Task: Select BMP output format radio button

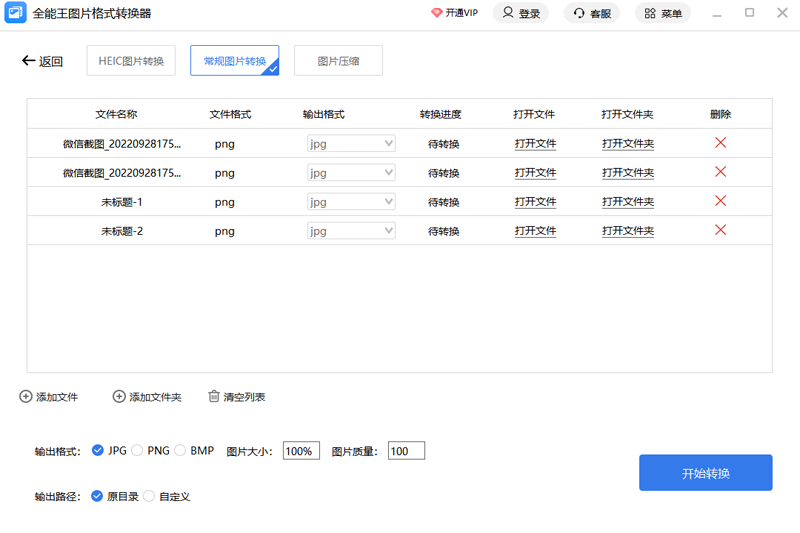Action: (180, 450)
